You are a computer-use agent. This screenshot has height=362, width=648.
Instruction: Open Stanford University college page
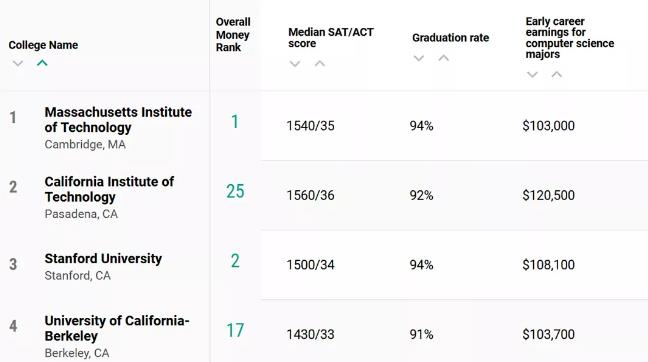pos(103,259)
